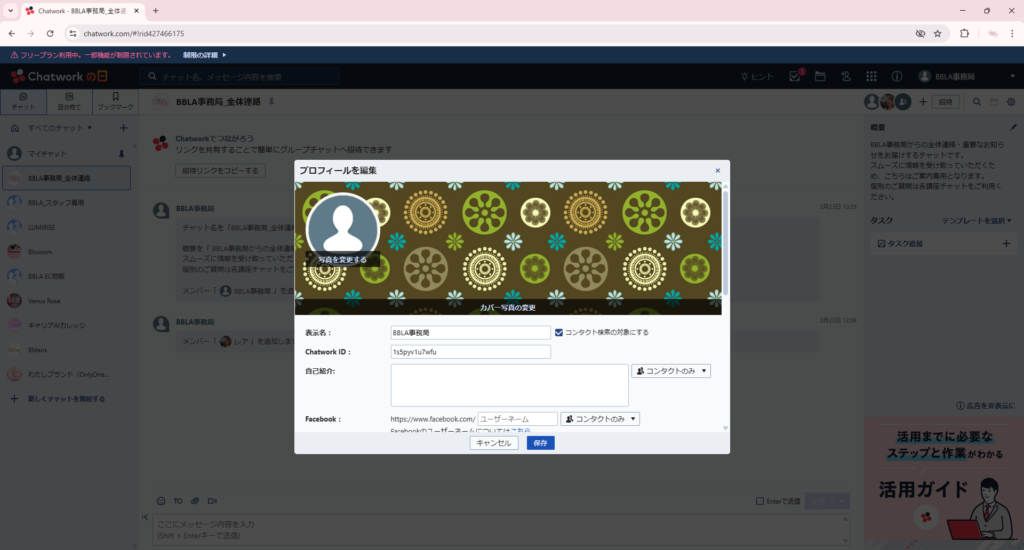Switch to the ブックマーク tab
1024x550 pixels.
click(x=115, y=101)
